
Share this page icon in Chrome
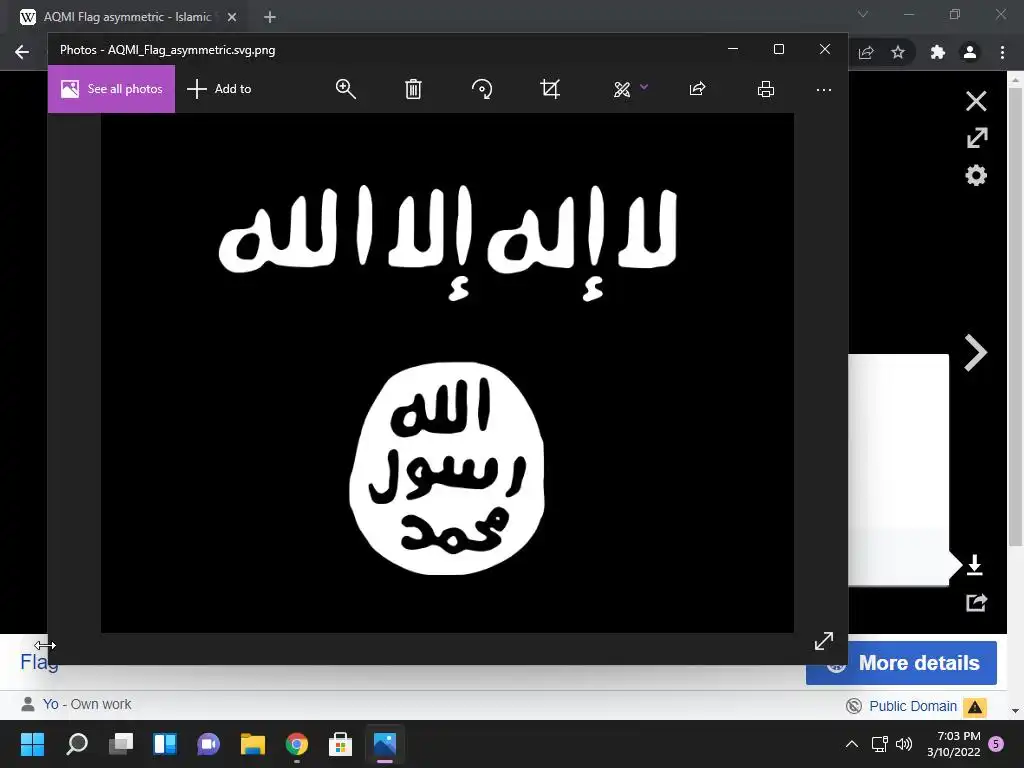866,52
